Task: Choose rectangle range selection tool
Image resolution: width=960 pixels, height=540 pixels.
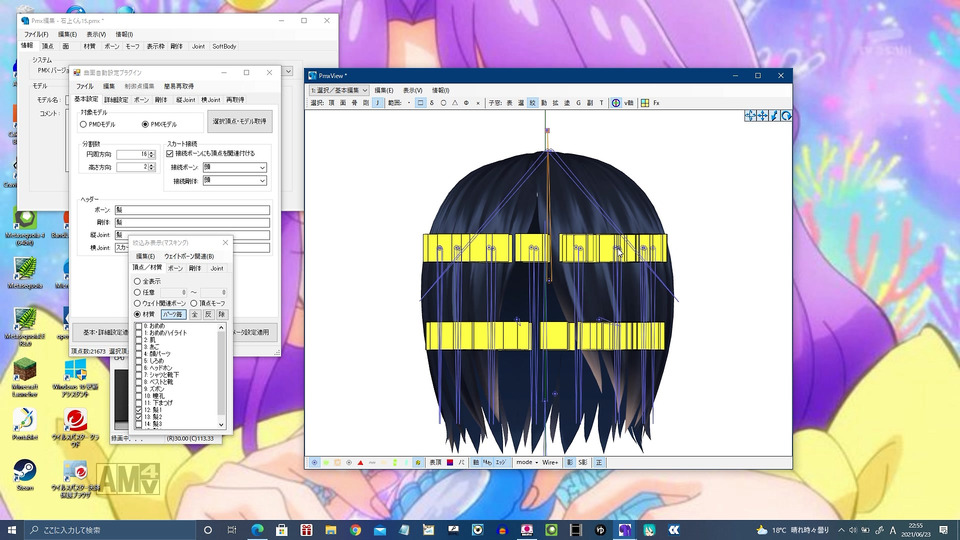Action: click(420, 103)
